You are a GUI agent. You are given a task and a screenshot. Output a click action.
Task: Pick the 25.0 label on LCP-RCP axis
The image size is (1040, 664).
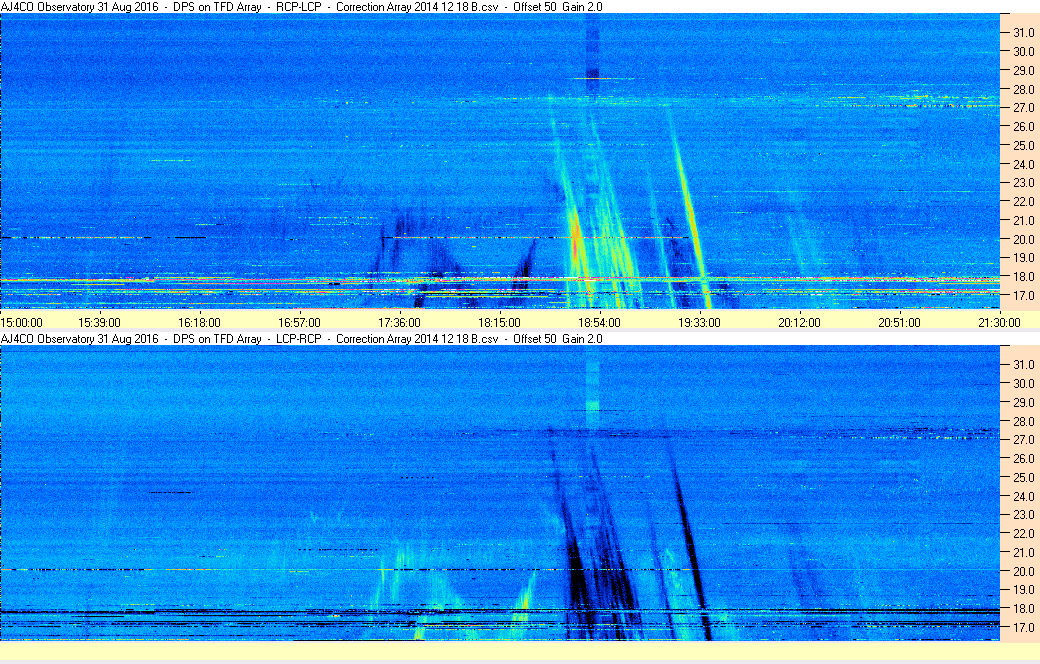click(1023, 478)
